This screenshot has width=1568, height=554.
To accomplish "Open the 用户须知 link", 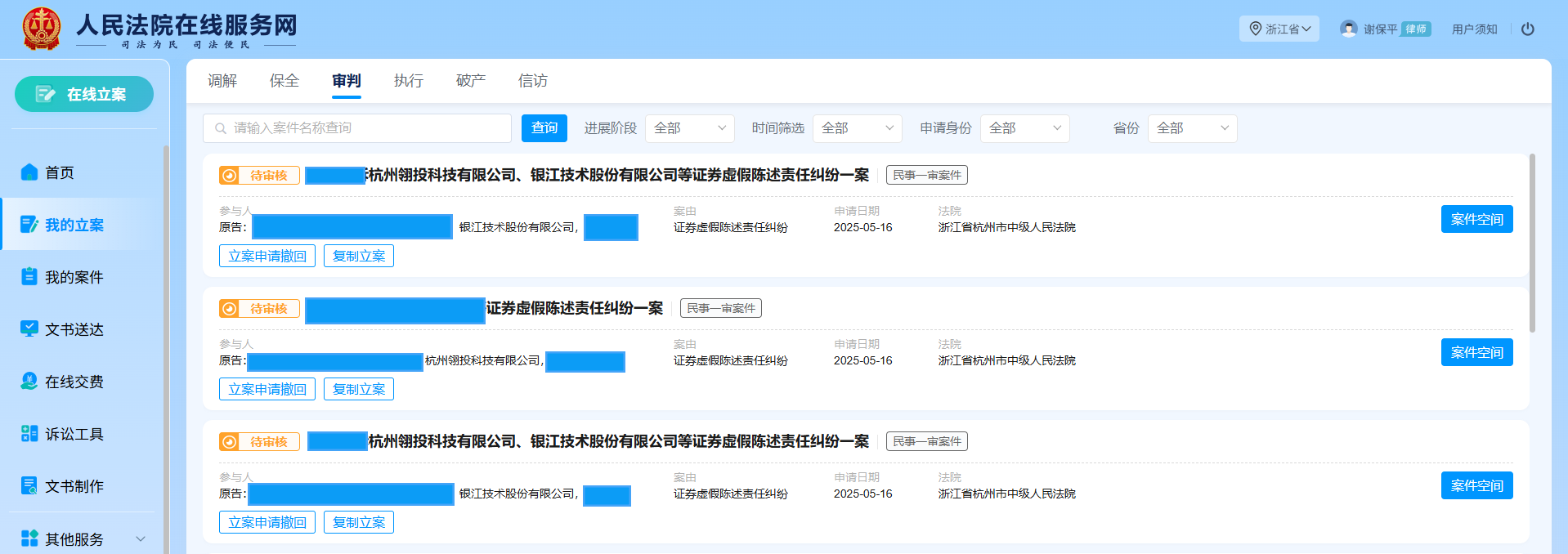I will pos(1474,29).
